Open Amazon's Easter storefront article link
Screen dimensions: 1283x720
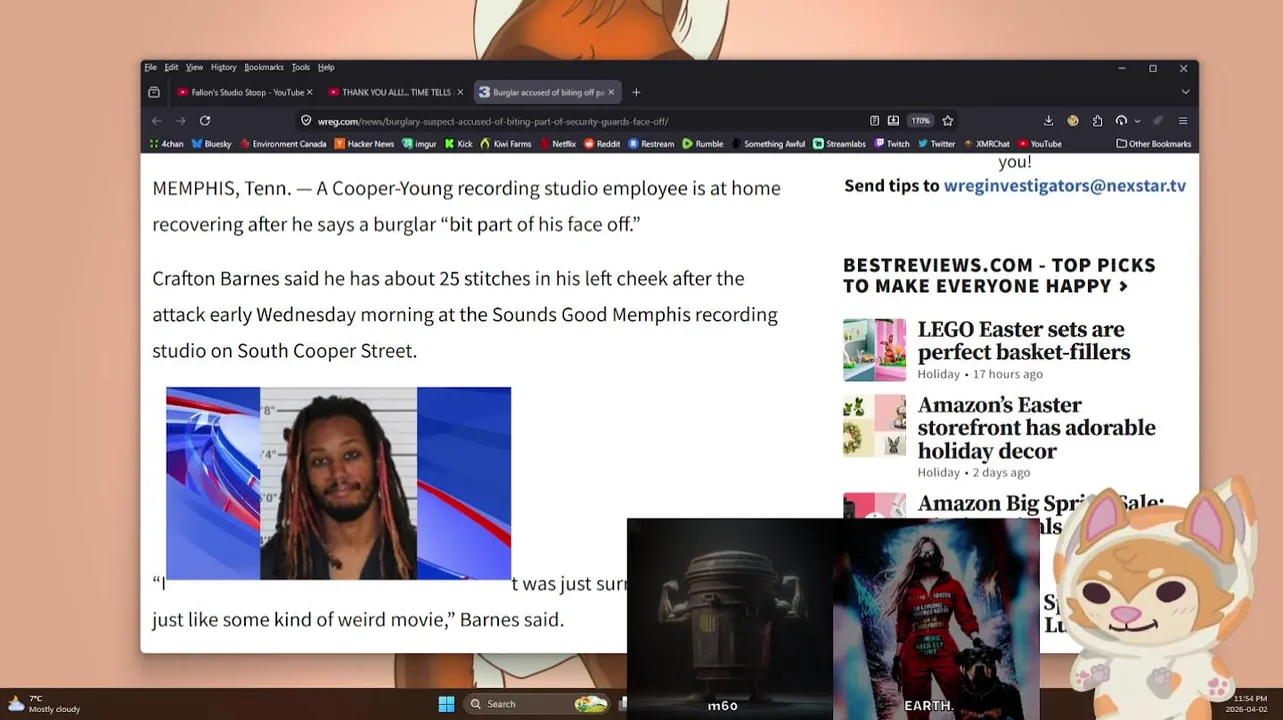(1036, 428)
